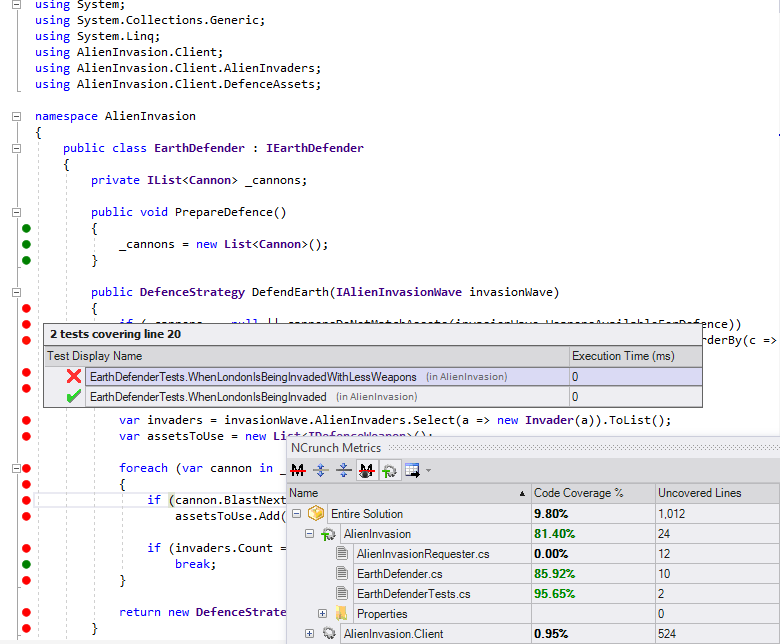Click the AlienInvasion.Client gear icon

(329, 633)
